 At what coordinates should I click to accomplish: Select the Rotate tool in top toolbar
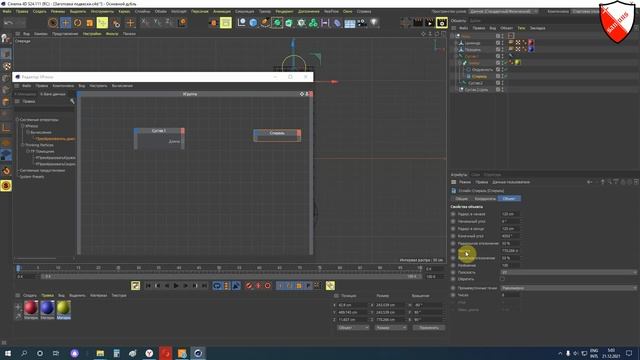click(x=78, y=23)
